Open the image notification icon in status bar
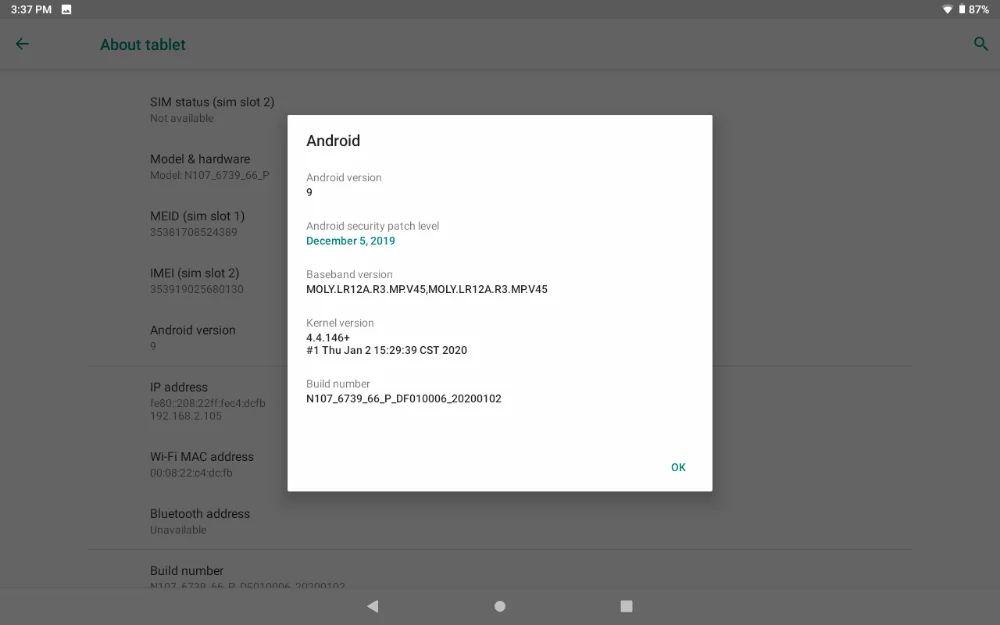1000x625 pixels. [66, 10]
